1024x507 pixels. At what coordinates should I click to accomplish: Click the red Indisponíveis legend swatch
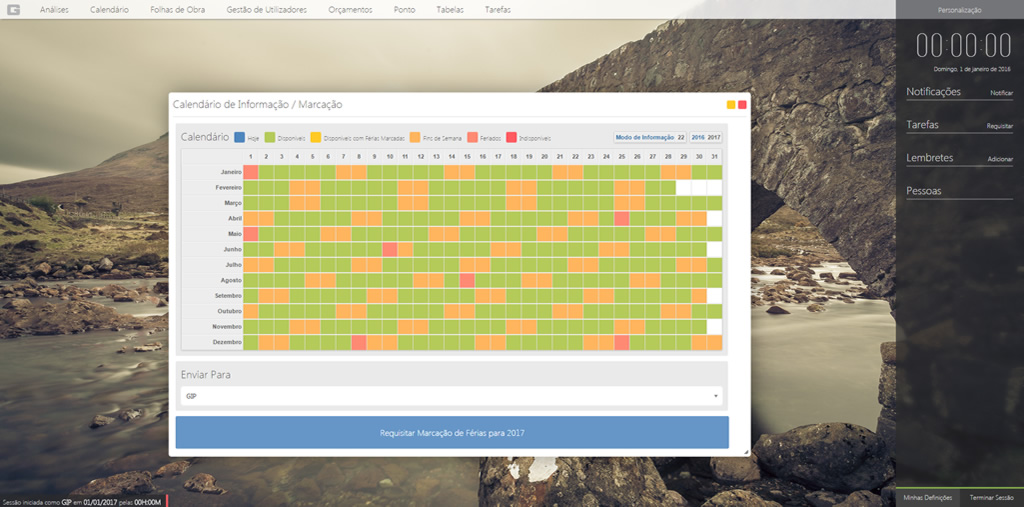pos(512,137)
